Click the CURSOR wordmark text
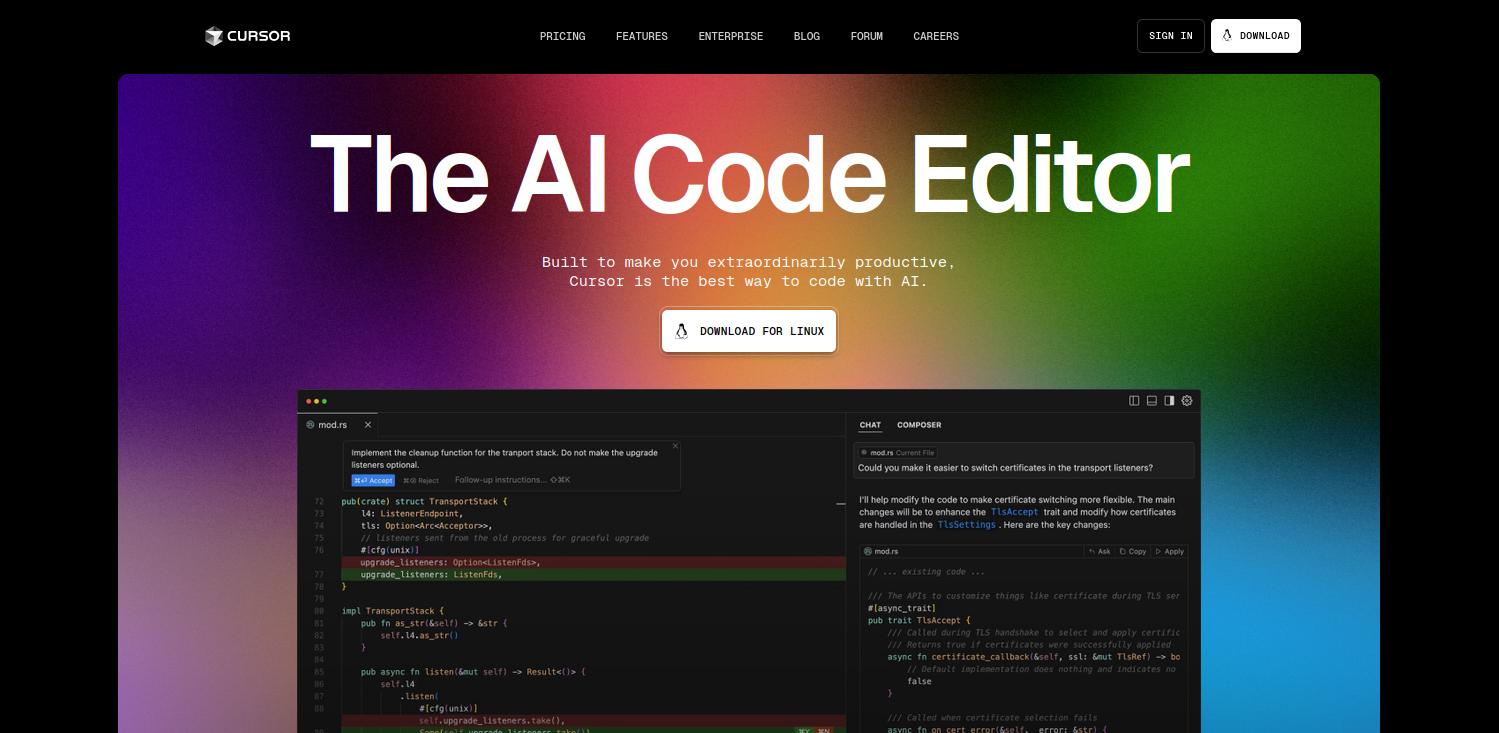 pyautogui.click(x=259, y=36)
